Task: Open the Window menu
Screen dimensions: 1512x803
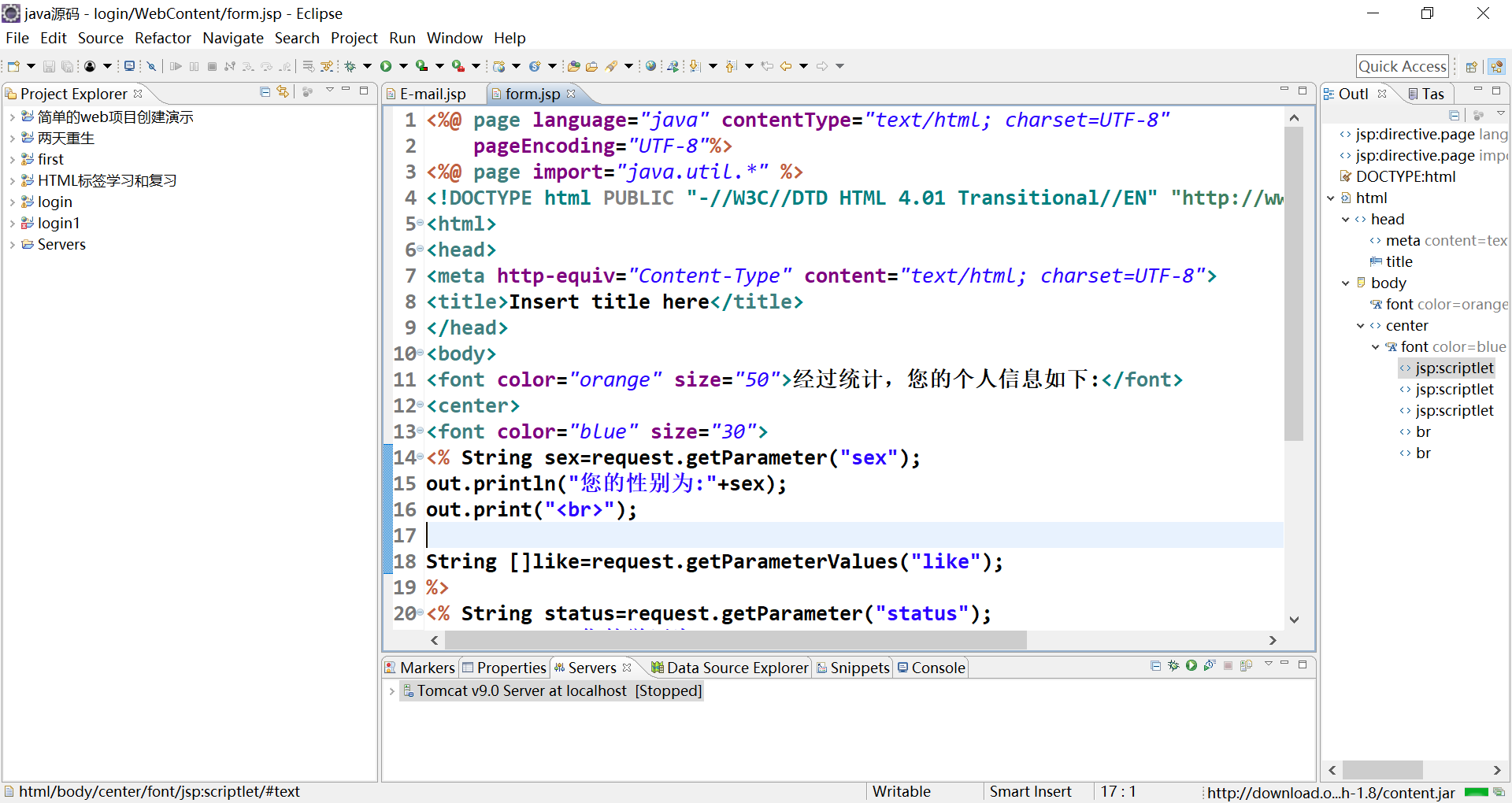Action: pyautogui.click(x=454, y=38)
